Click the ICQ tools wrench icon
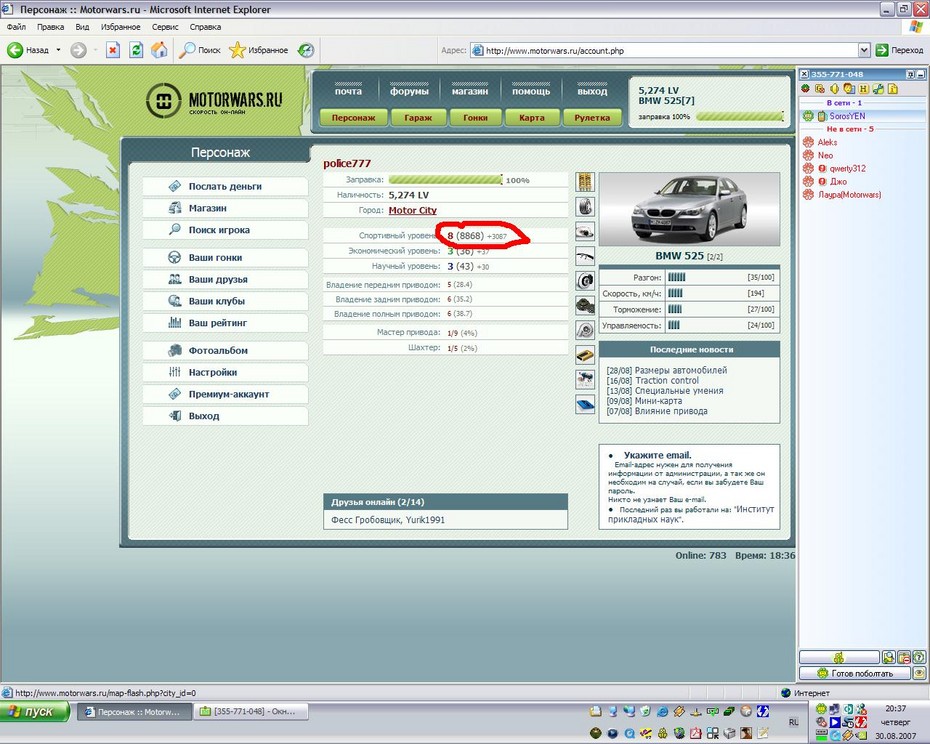Image resolution: width=930 pixels, height=744 pixels. (878, 89)
